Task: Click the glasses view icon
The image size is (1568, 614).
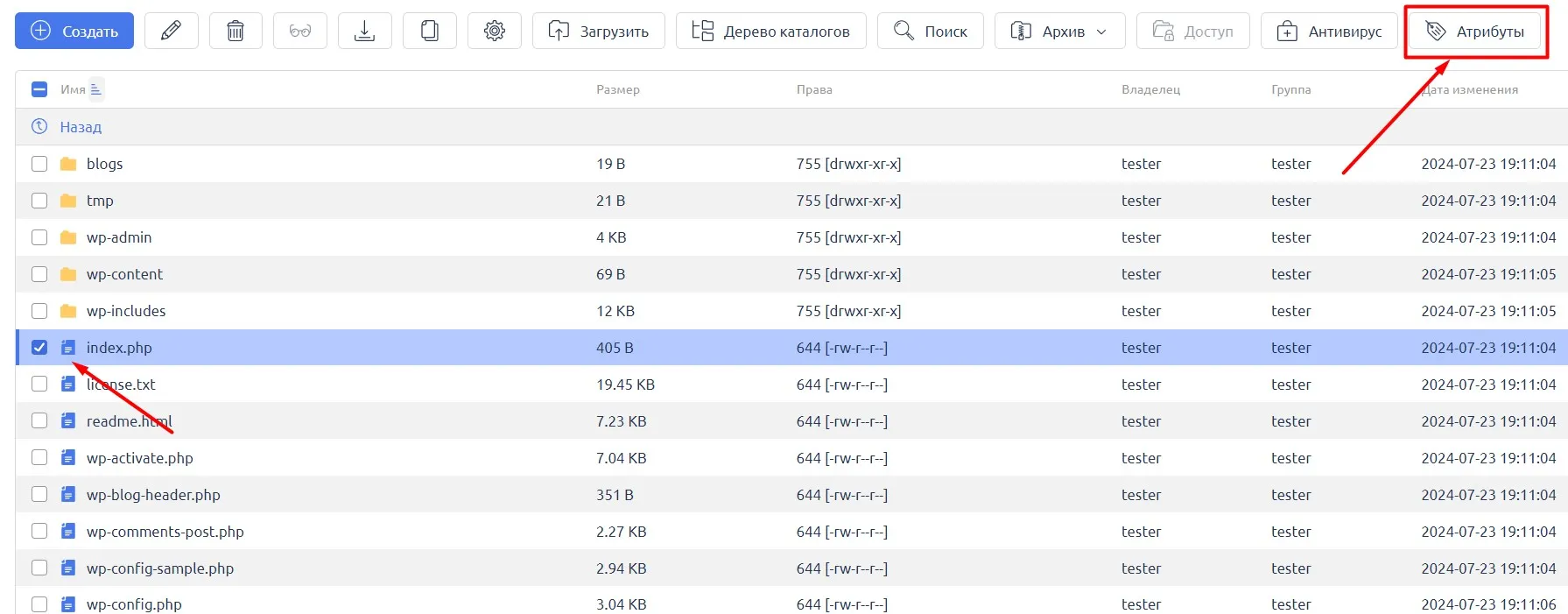Action: tap(300, 31)
